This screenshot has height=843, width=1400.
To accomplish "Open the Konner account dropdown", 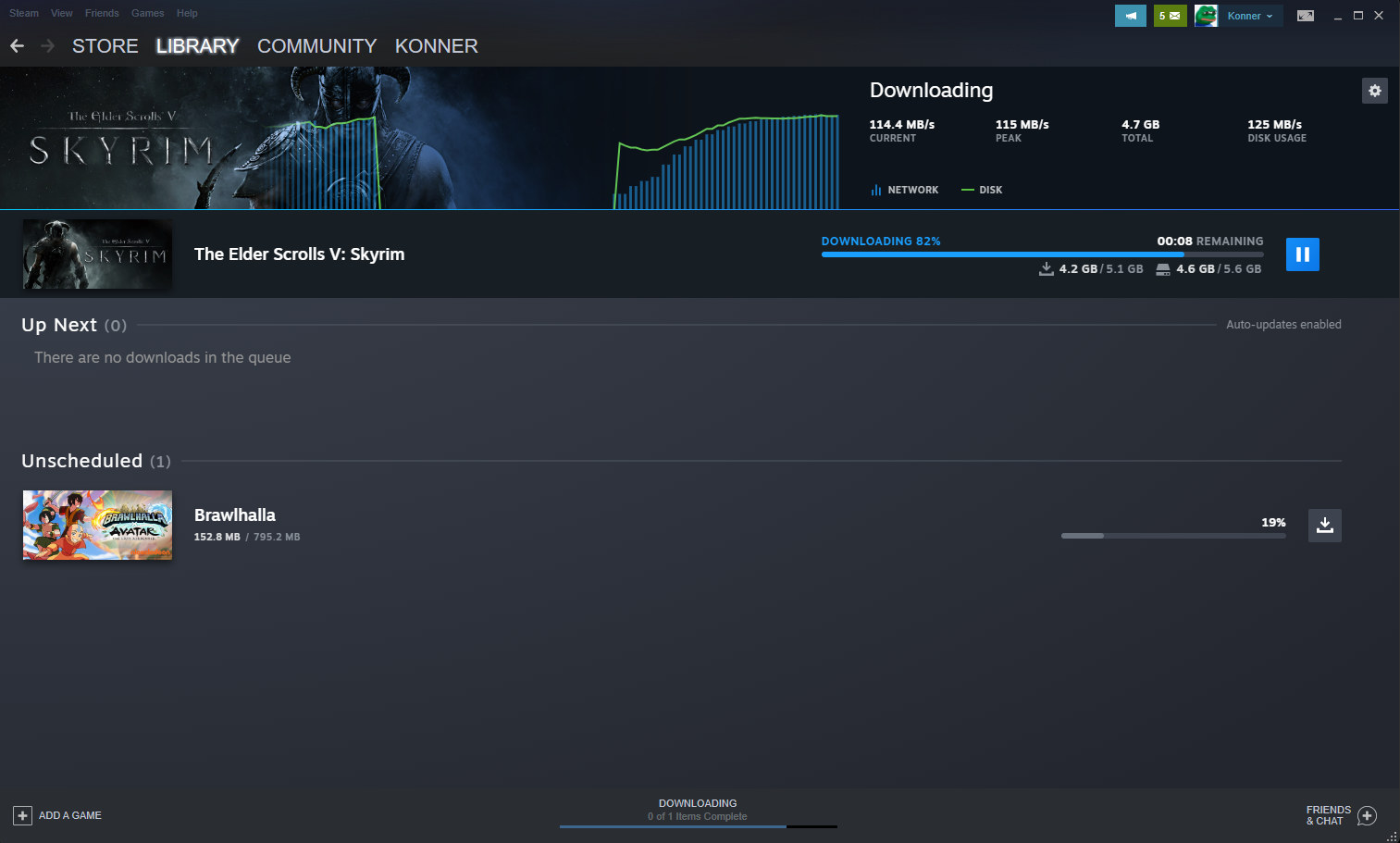I will coord(1250,16).
